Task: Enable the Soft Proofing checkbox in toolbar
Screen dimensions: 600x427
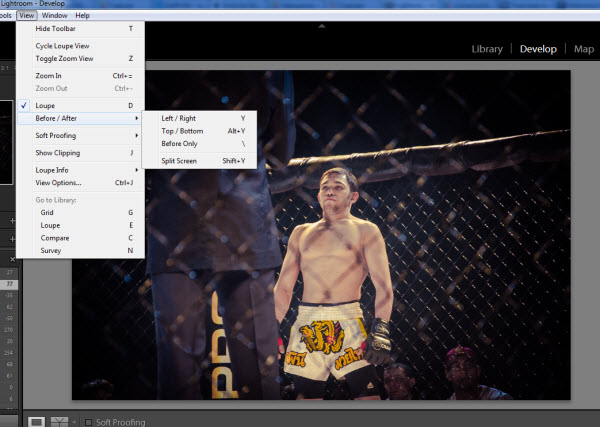Action: [88, 422]
